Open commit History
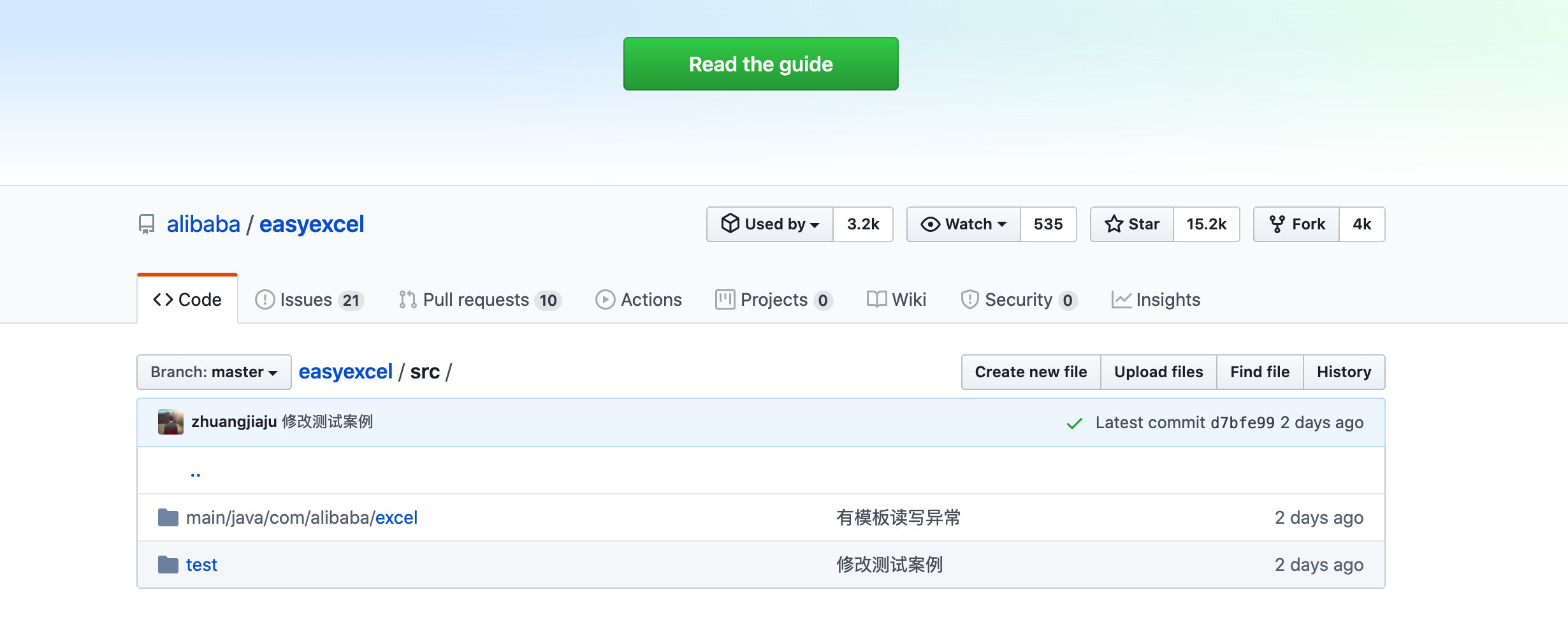Screen dimensions: 1568x641 tap(1344, 372)
